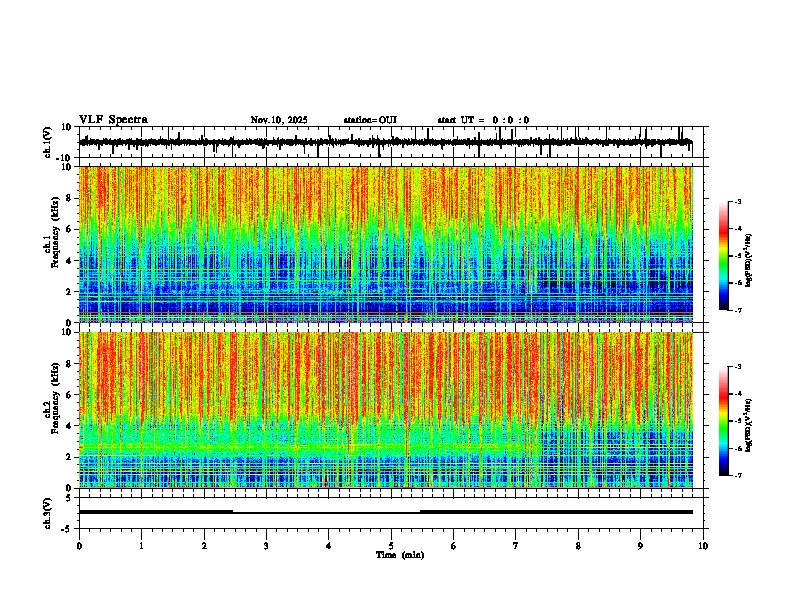The width and height of the screenshot is (792, 612).
Task: Click the station name label in the header
Action: pyautogui.click(x=370, y=120)
